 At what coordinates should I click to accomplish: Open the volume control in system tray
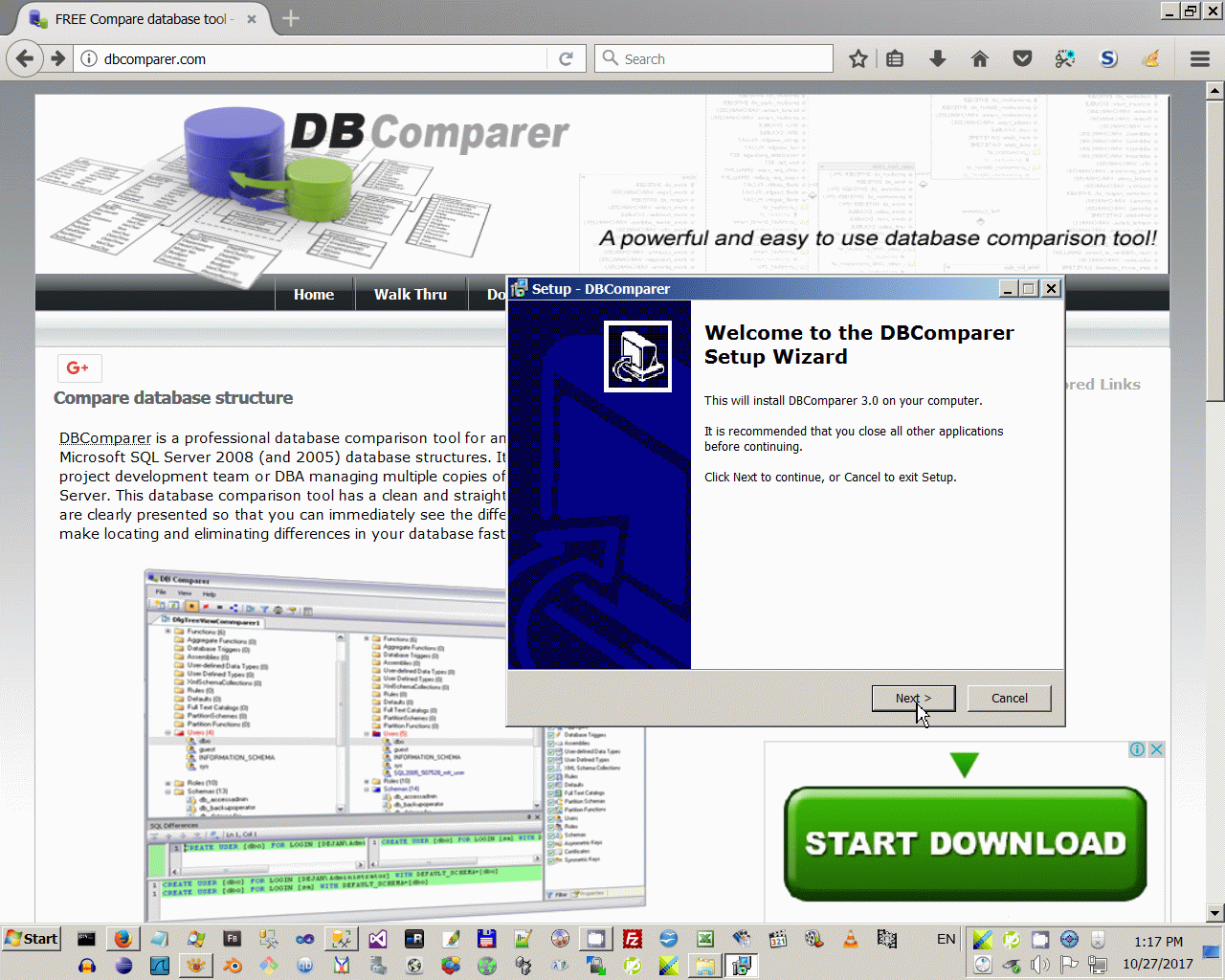[x=1040, y=965]
